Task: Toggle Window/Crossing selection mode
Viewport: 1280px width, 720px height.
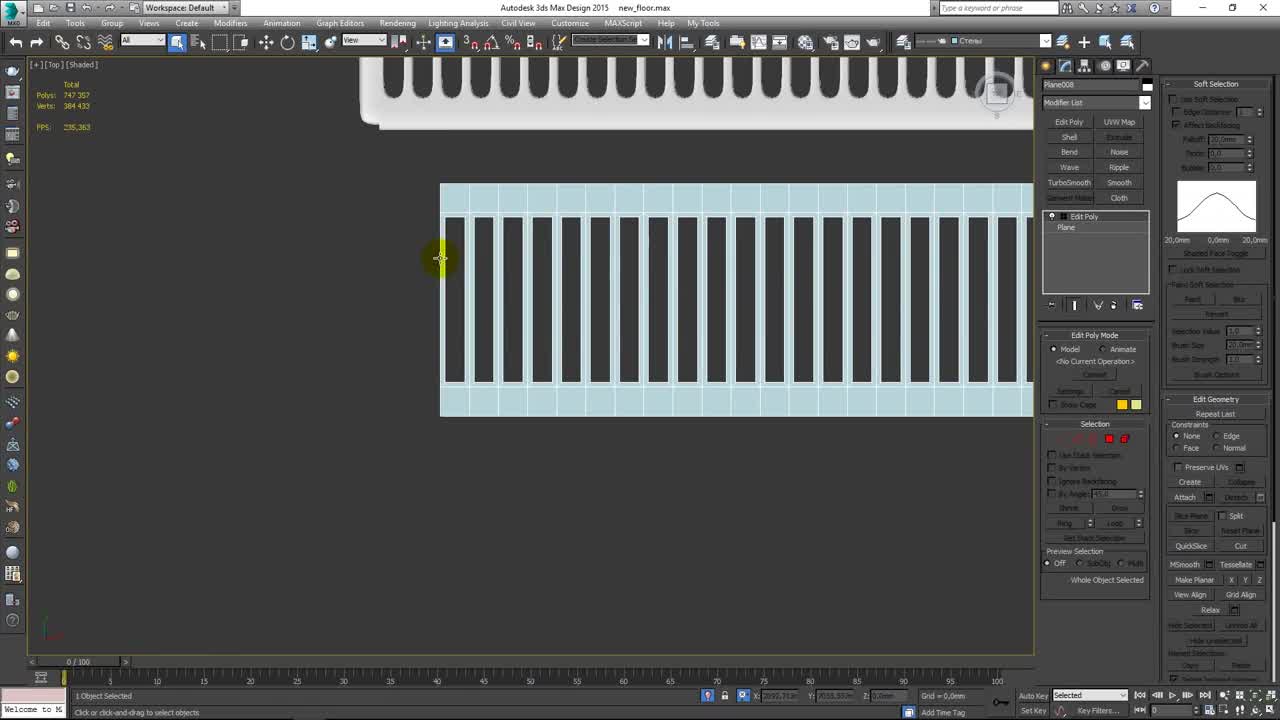Action: (241, 42)
